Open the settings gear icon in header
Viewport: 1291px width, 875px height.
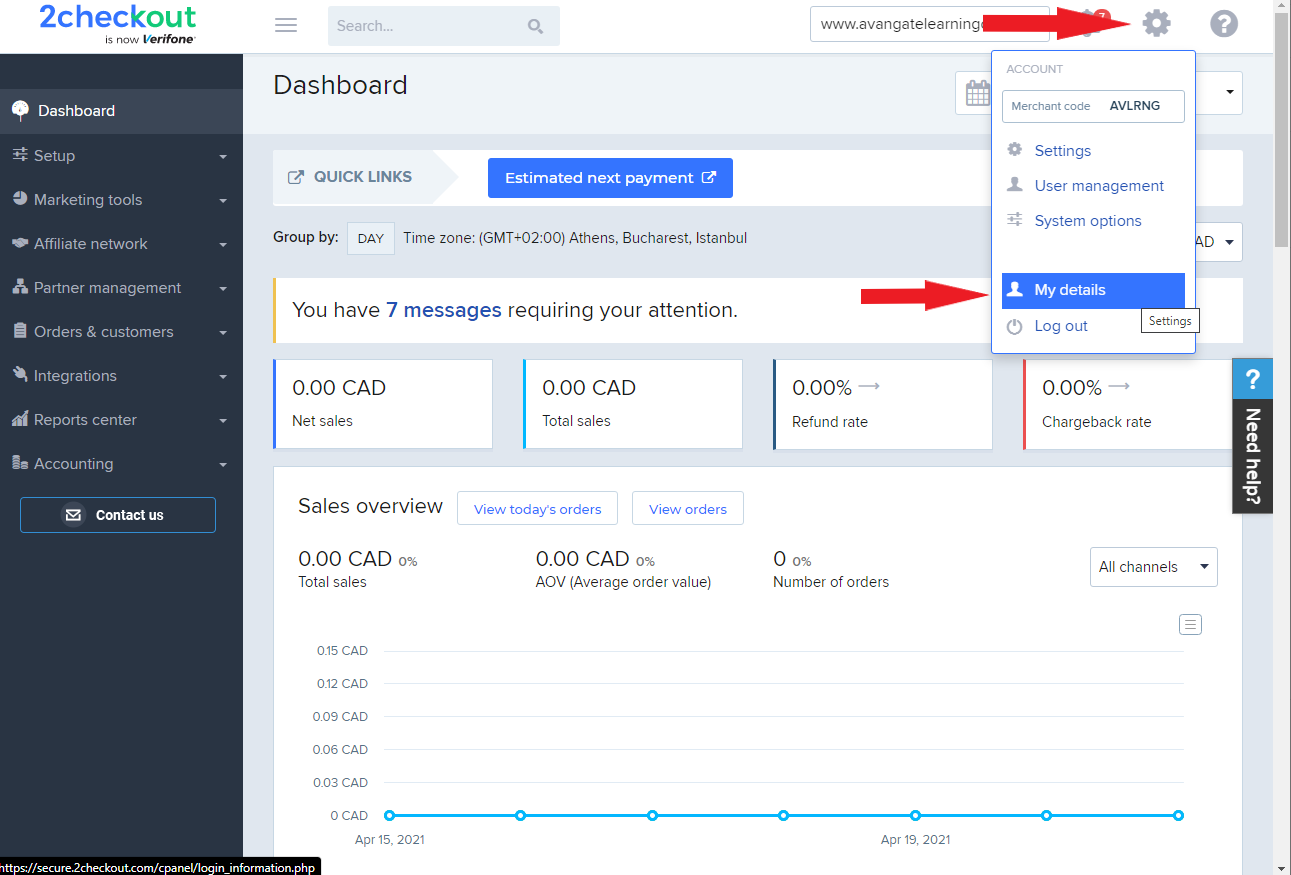(x=1156, y=23)
